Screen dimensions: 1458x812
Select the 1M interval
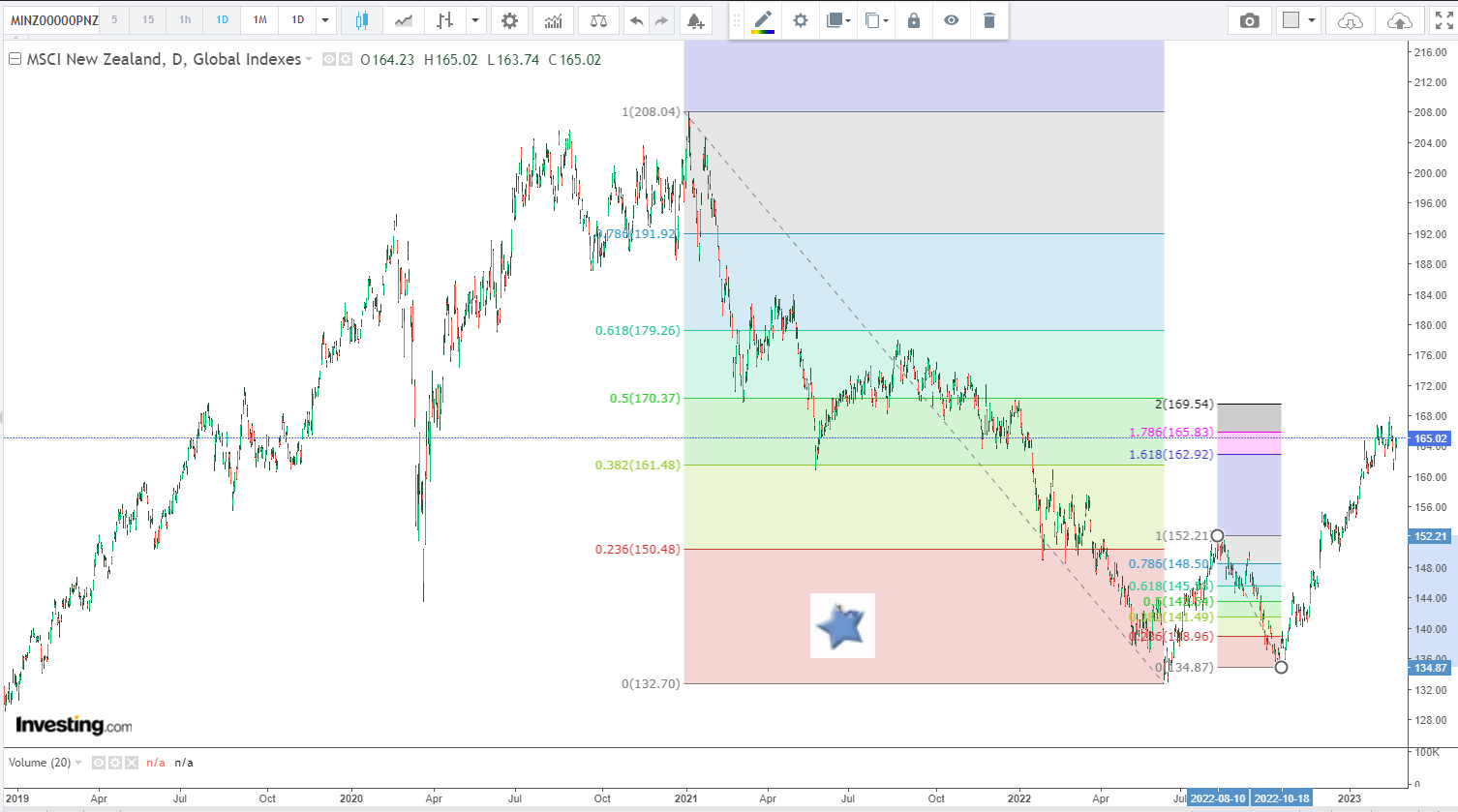coord(259,20)
